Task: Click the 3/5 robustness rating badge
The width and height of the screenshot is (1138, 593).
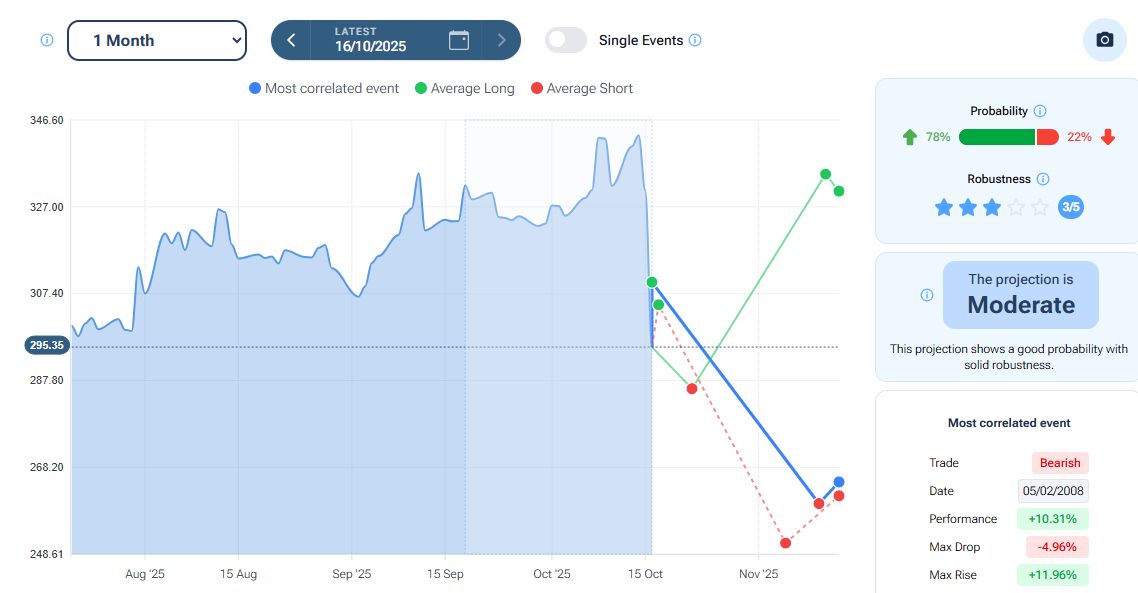Action: click(x=1070, y=207)
